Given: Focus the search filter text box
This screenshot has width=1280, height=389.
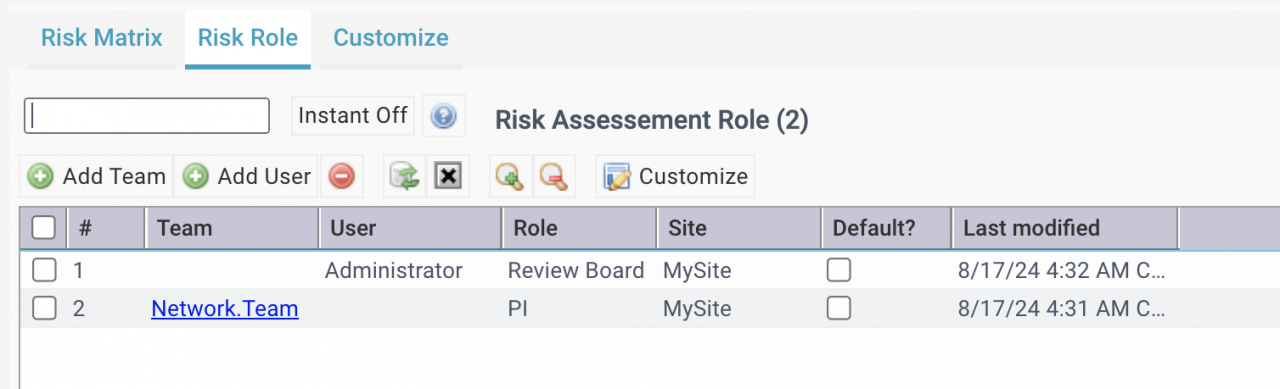Looking at the screenshot, I should point(147,116).
